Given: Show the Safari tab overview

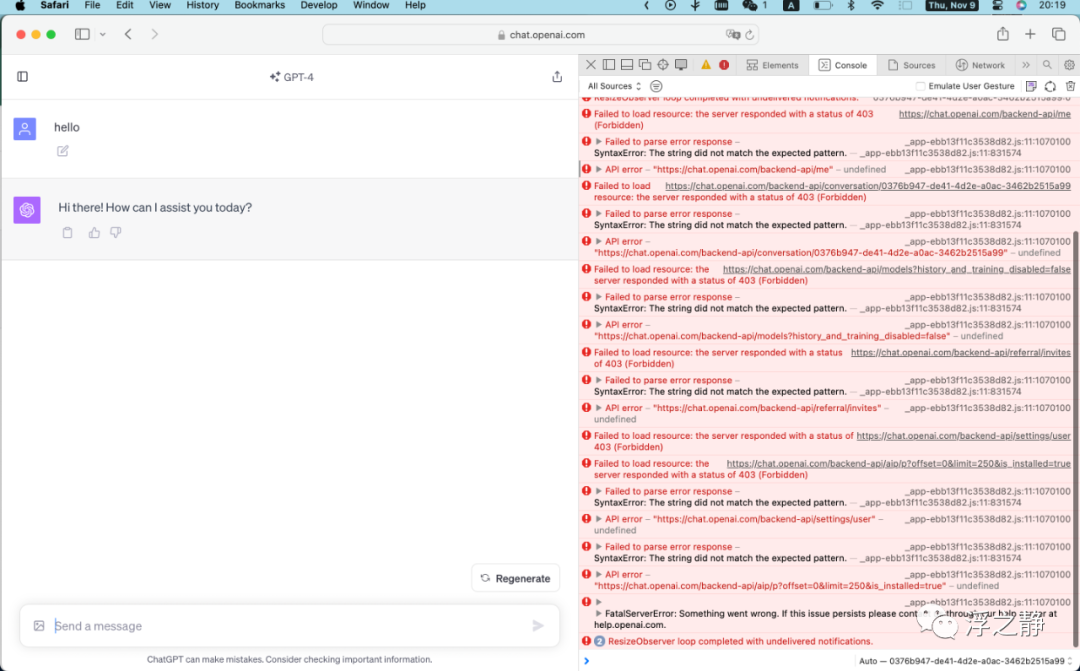Looking at the screenshot, I should (1059, 34).
